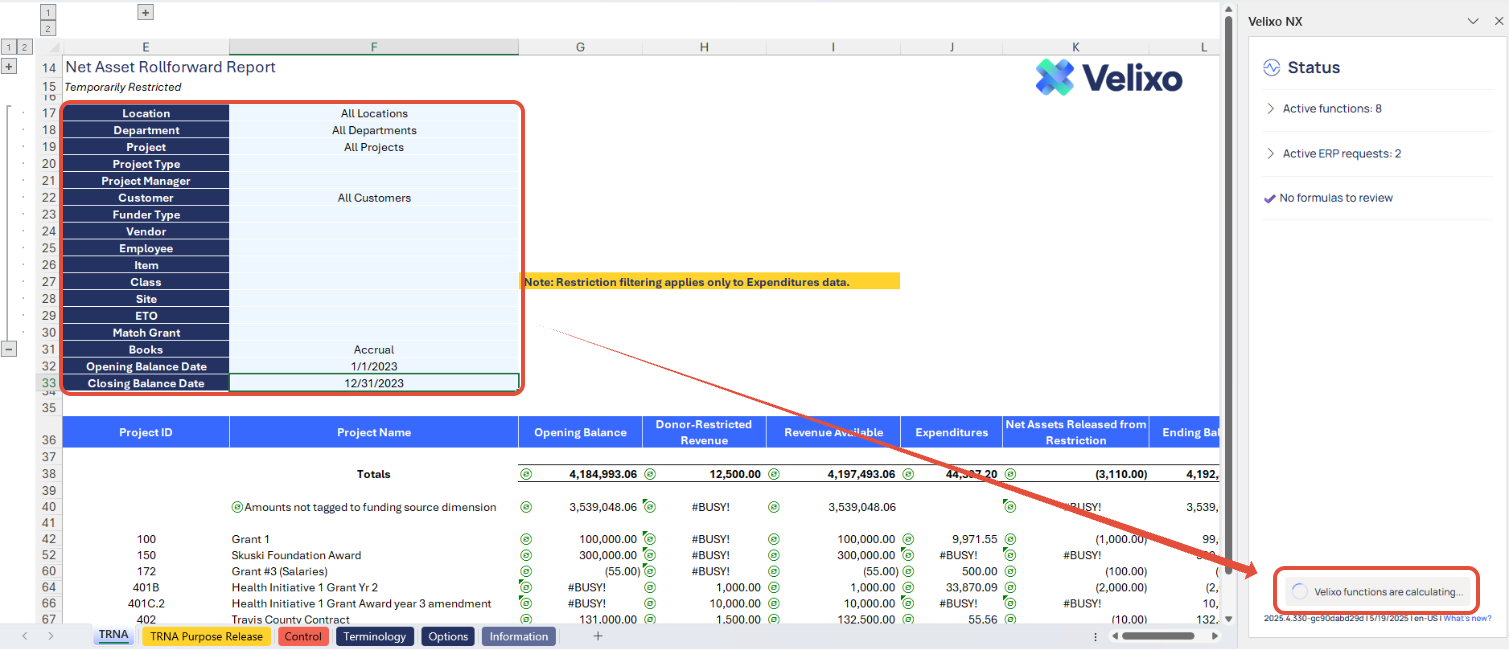Select column H header
Image resolution: width=1509 pixels, height=650 pixels.
pyautogui.click(x=704, y=47)
